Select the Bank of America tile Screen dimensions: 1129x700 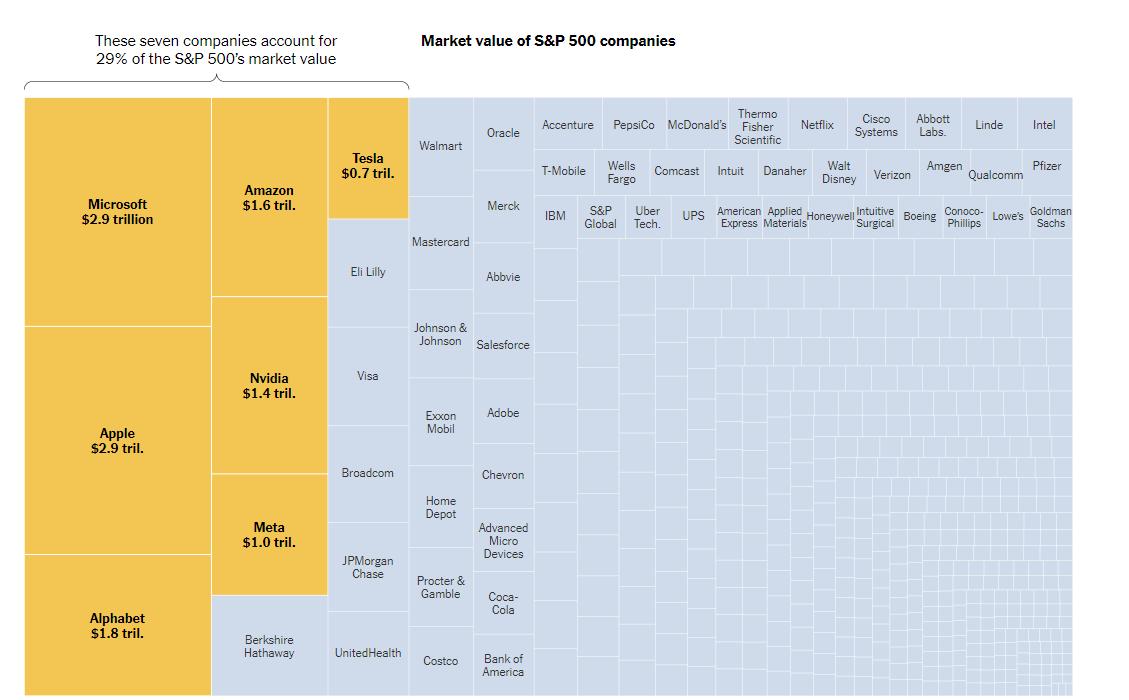click(x=503, y=665)
